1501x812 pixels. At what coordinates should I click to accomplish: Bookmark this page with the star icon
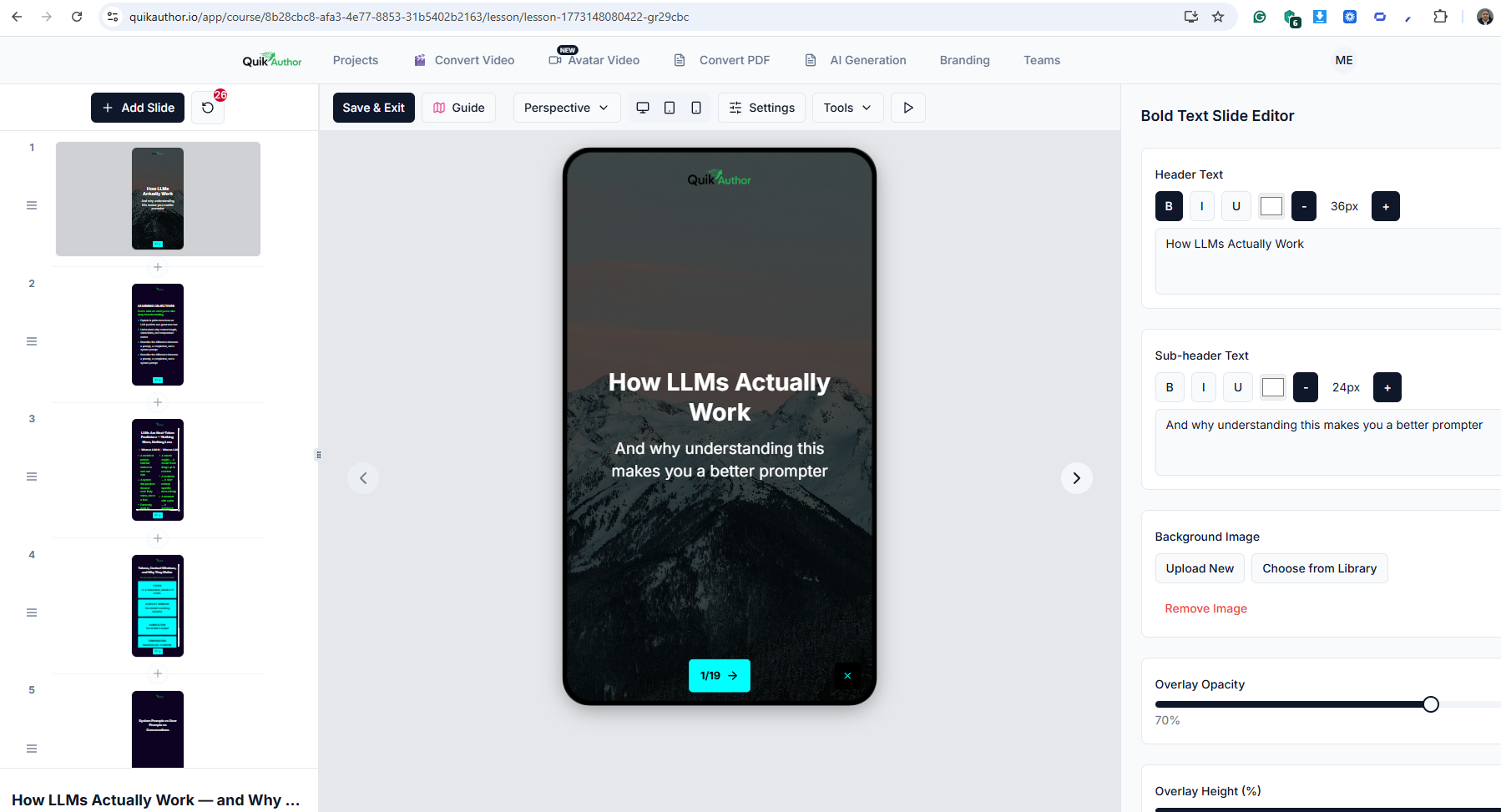[x=1218, y=17]
